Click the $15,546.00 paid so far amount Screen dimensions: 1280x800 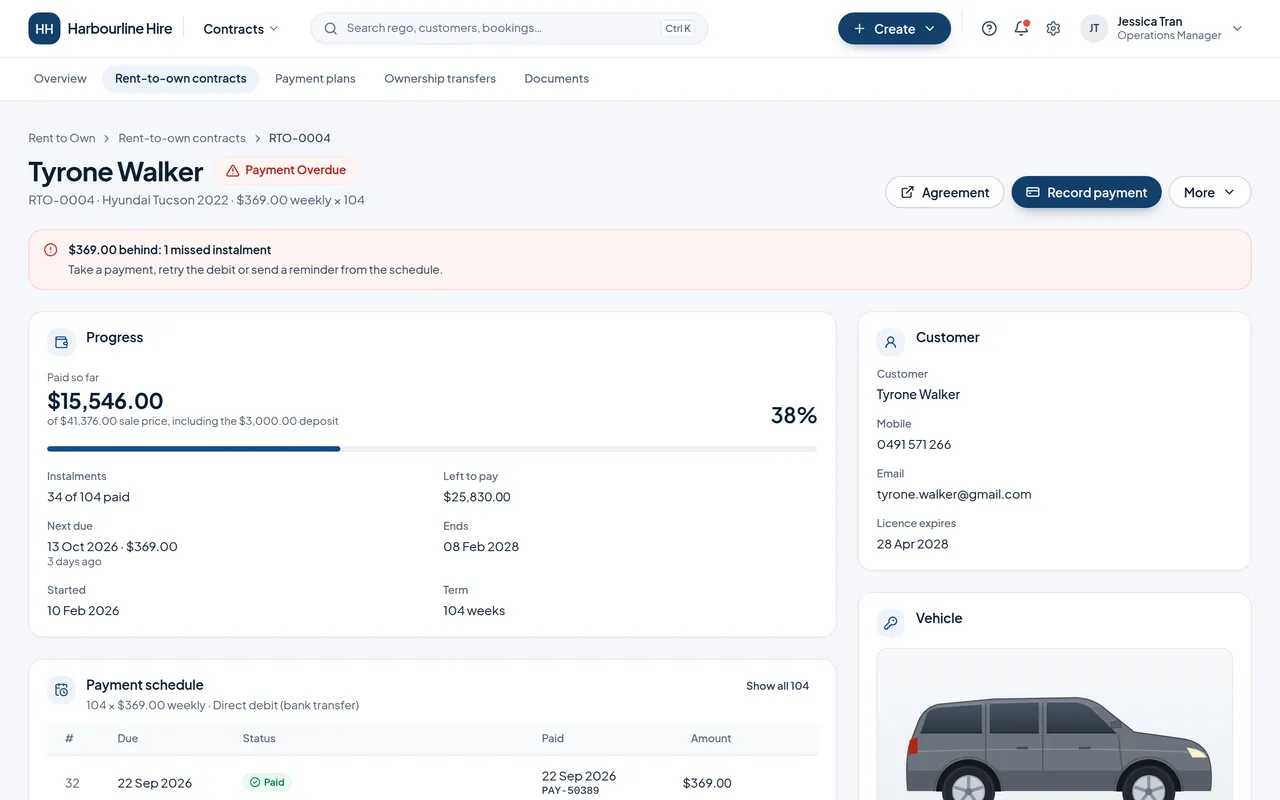point(105,401)
